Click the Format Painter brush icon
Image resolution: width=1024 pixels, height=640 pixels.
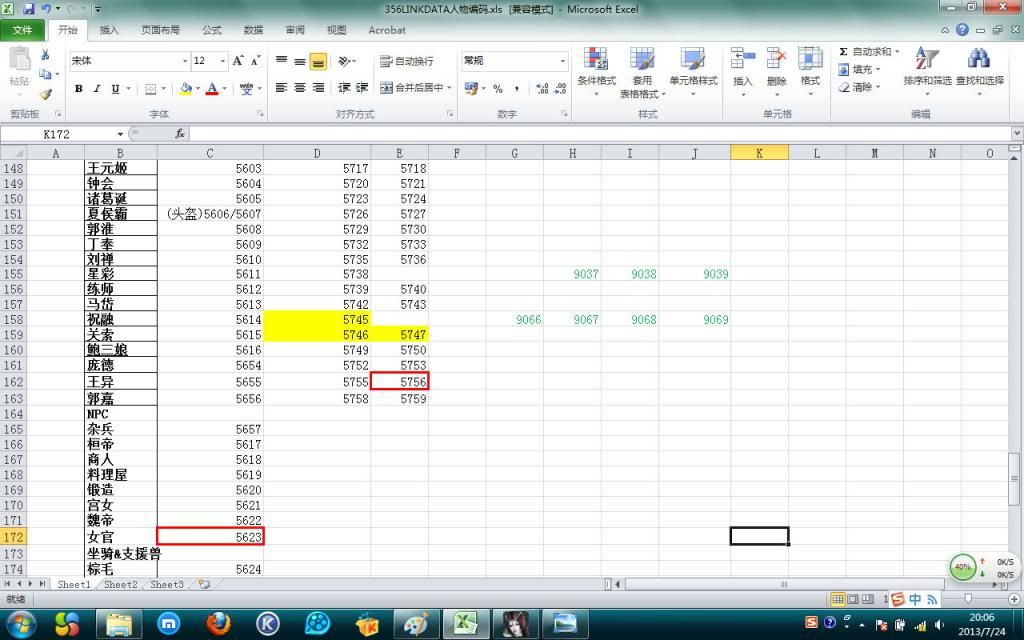click(45, 94)
